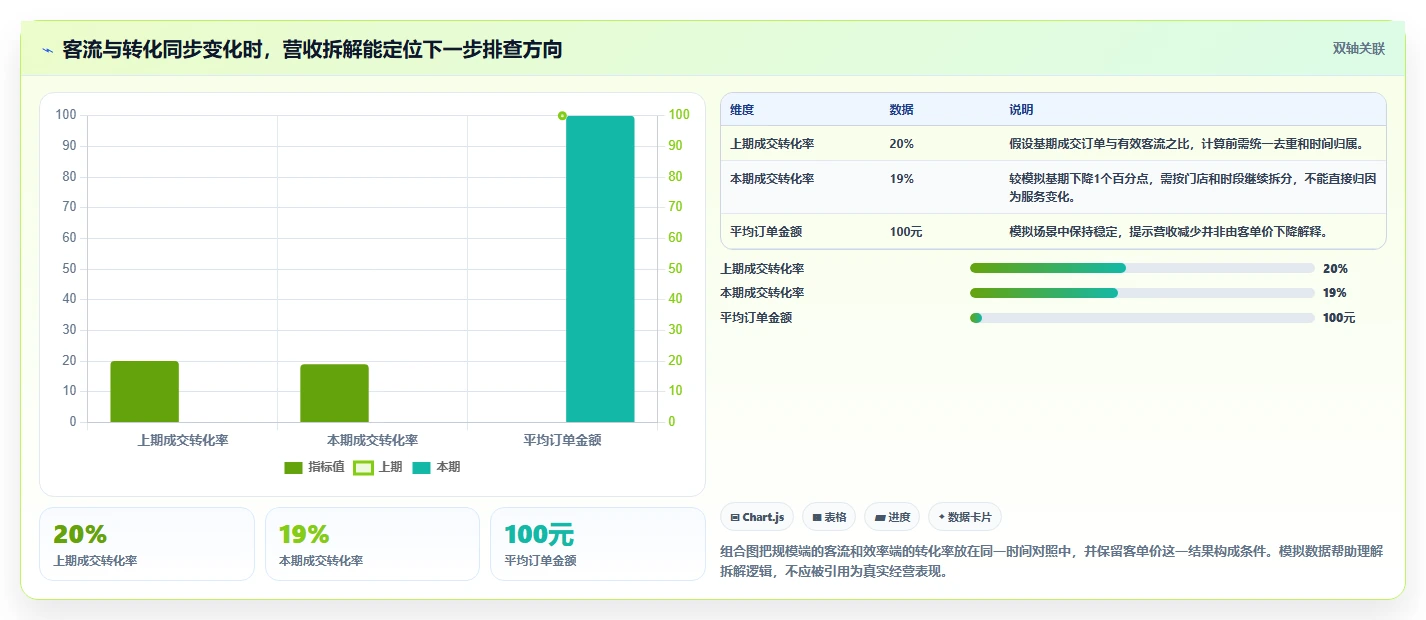Toggle the 上期 legend entry
The image size is (1426, 620).
(x=378, y=467)
